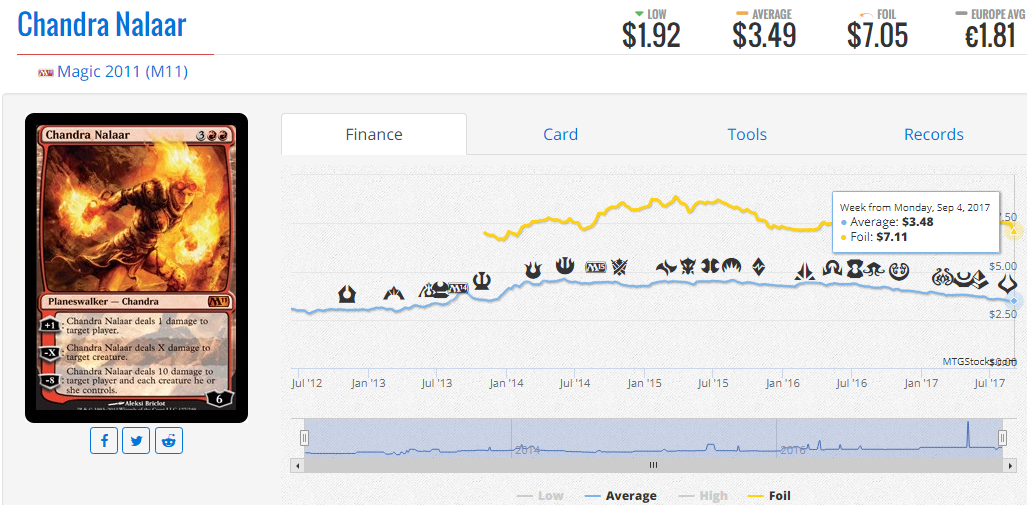The image size is (1027, 505).
Task: Click the €1.81 Europe average price
Action: tap(990, 36)
